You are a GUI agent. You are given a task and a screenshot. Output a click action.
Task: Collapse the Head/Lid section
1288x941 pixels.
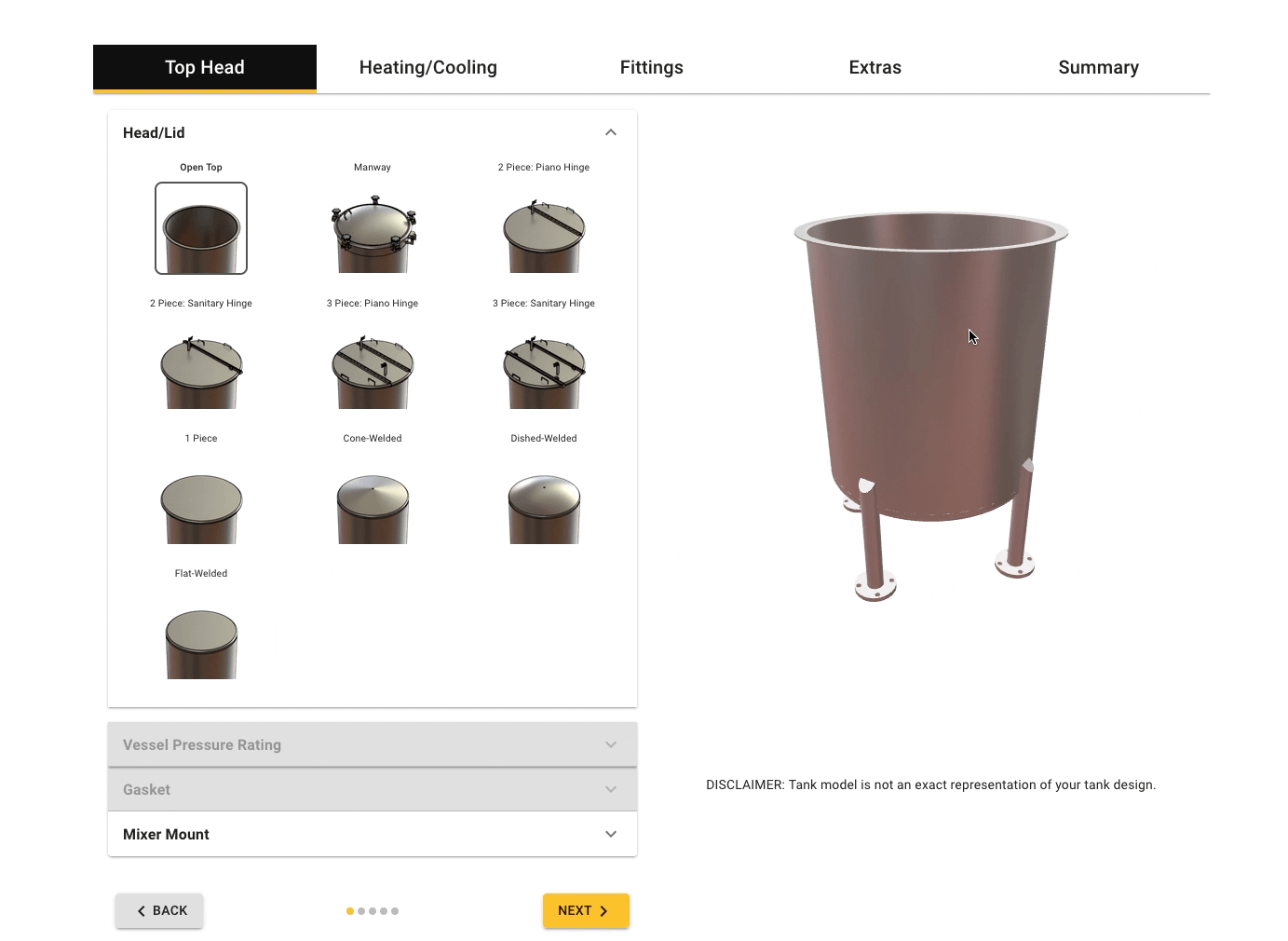pyautogui.click(x=611, y=132)
